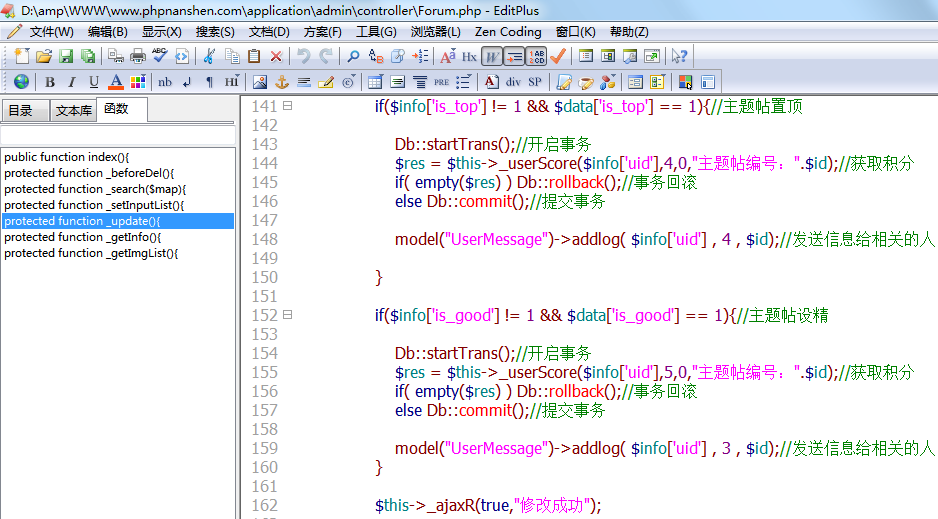This screenshot has height=519, width=938.
Task: Insert PRE preformatted tag
Action: (x=441, y=82)
